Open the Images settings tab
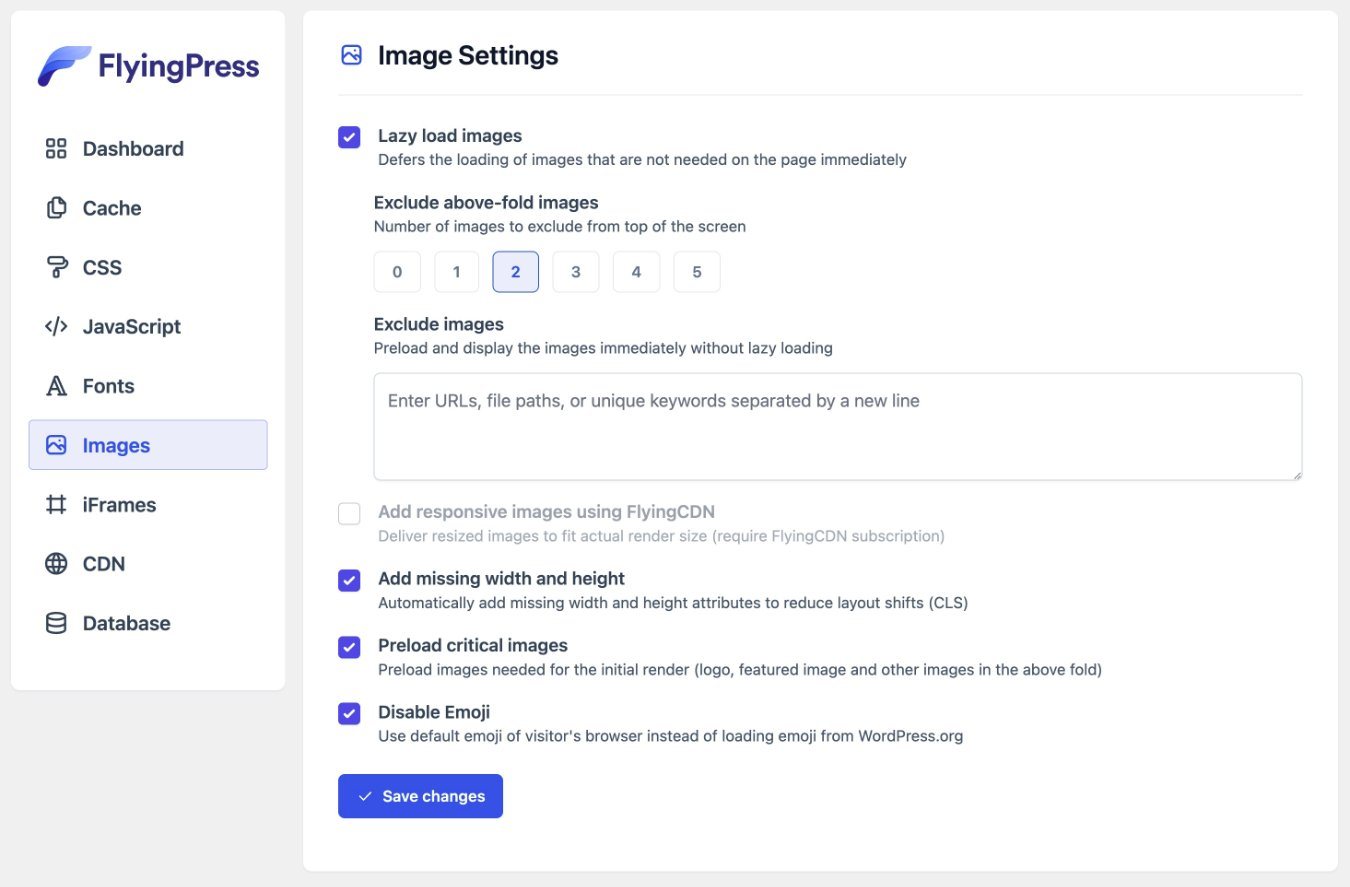The width and height of the screenshot is (1350, 887). coord(148,445)
